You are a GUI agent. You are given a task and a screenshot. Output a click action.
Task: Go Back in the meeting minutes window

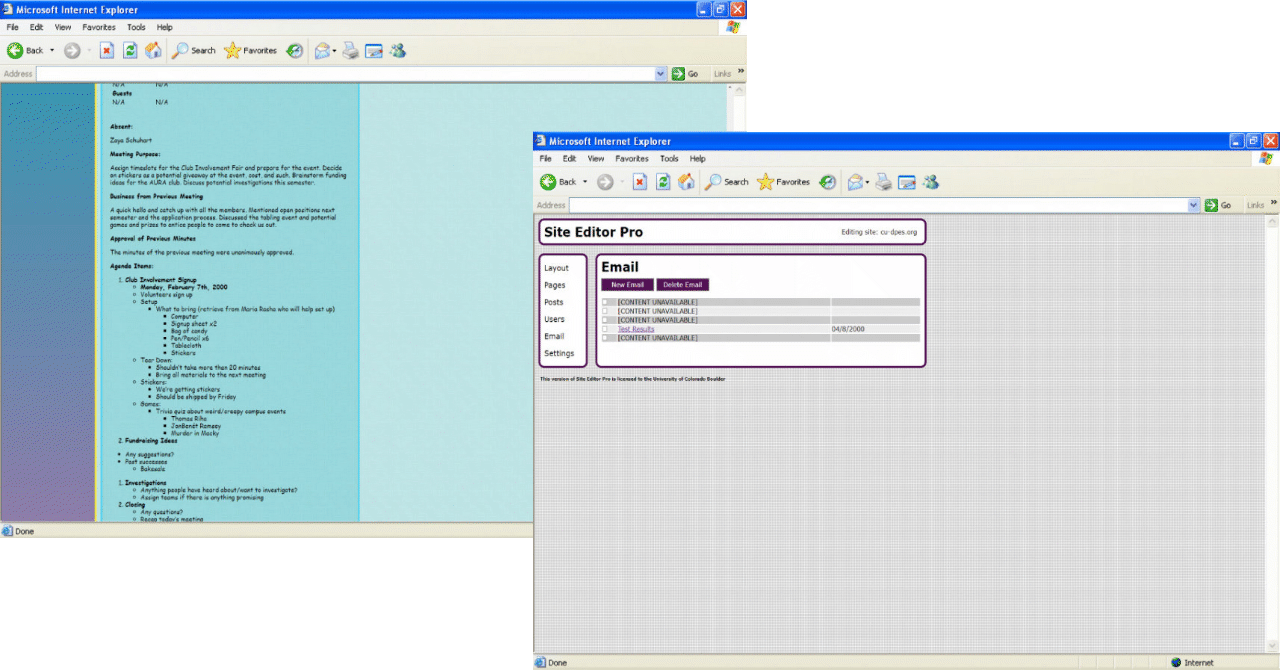(x=26, y=50)
